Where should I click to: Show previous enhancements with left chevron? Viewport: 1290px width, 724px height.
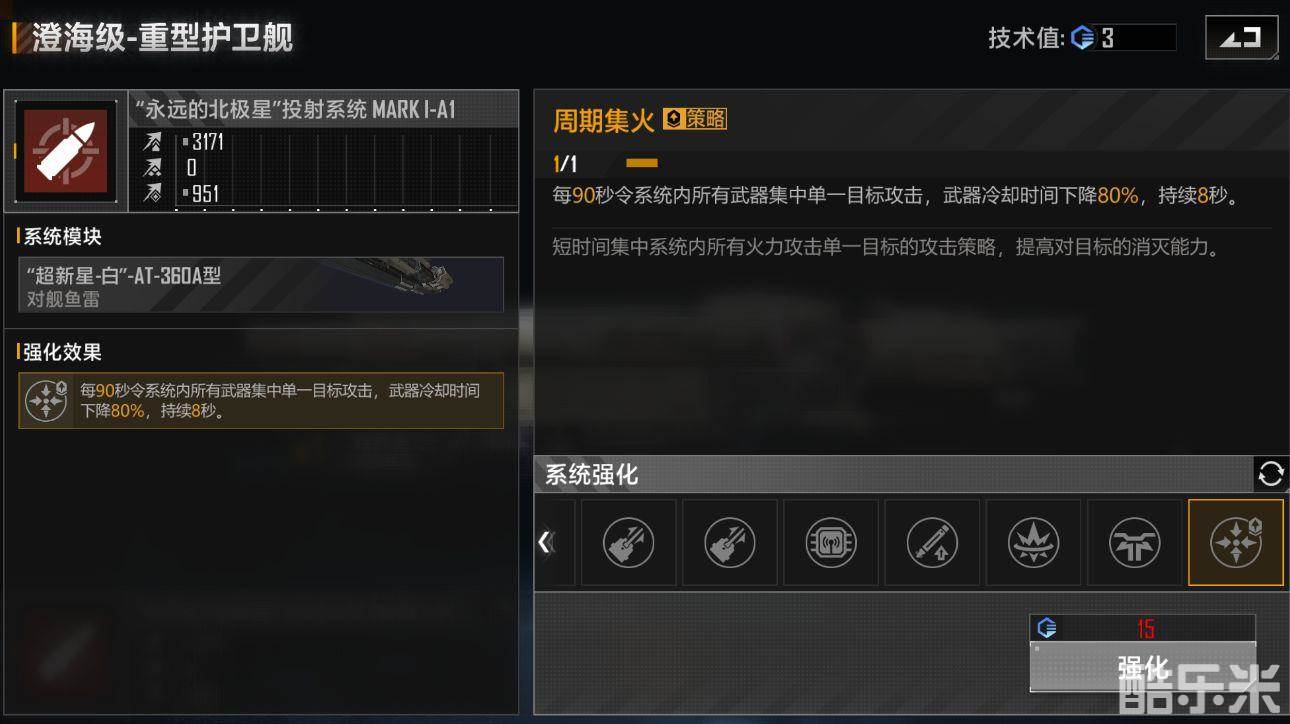pyautogui.click(x=545, y=542)
